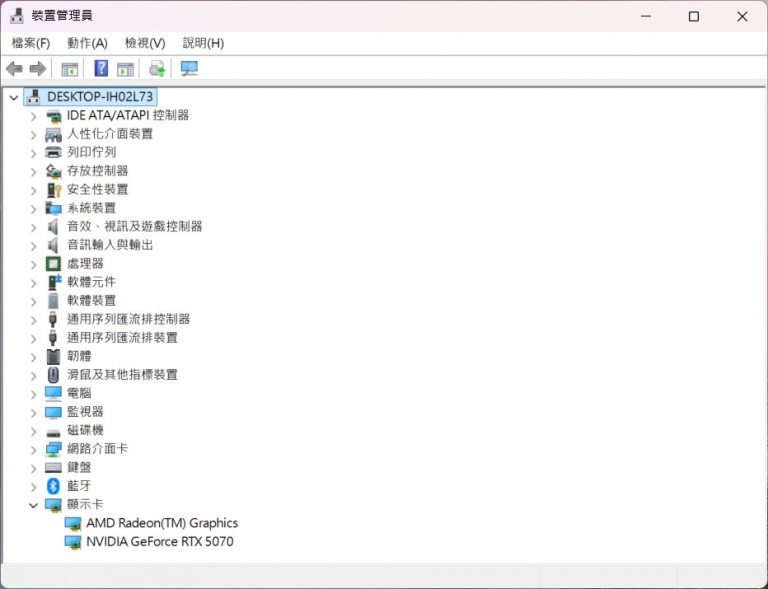Click the icon next to AMD Radeon(TM) Graphics

coord(73,524)
